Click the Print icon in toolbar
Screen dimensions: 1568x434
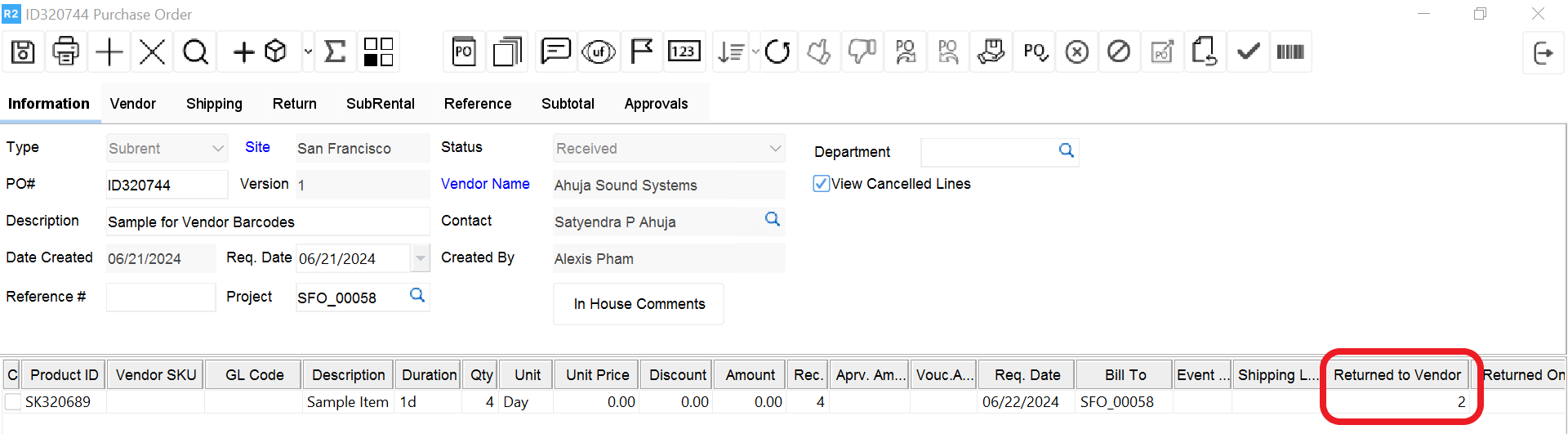[x=65, y=52]
